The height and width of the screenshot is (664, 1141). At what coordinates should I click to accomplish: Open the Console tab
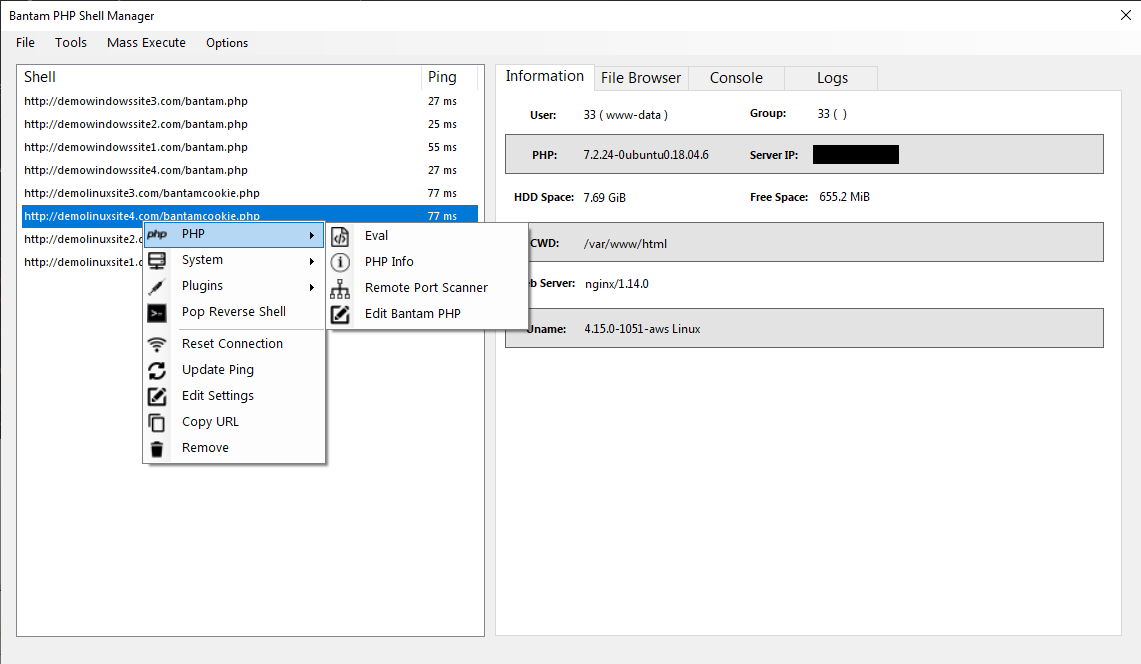point(736,77)
